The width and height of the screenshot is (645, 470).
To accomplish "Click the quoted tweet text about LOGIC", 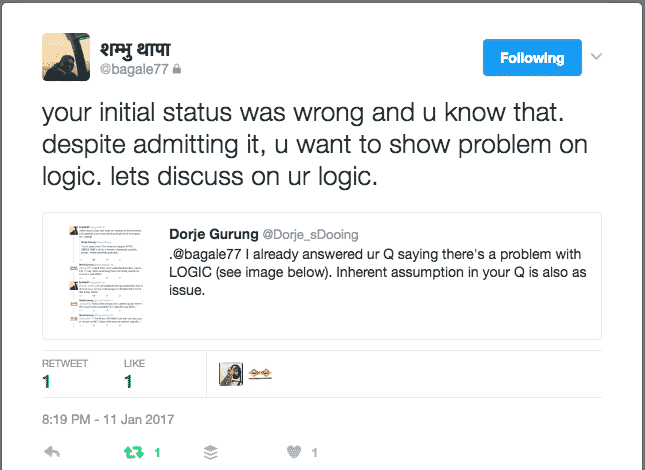I will point(378,272).
